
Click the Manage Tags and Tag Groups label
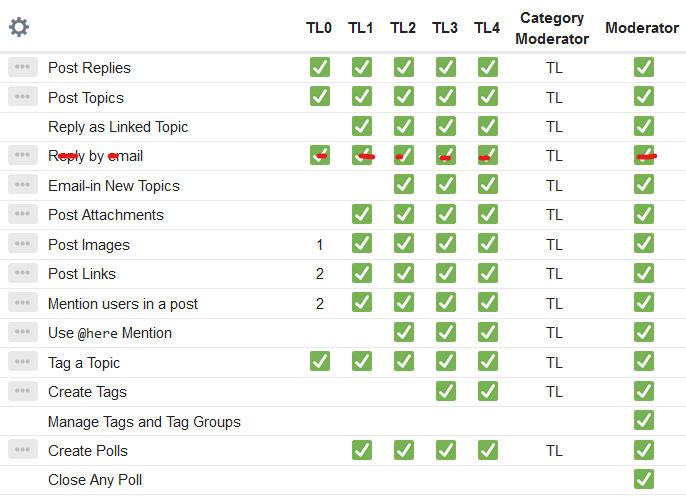click(x=144, y=422)
